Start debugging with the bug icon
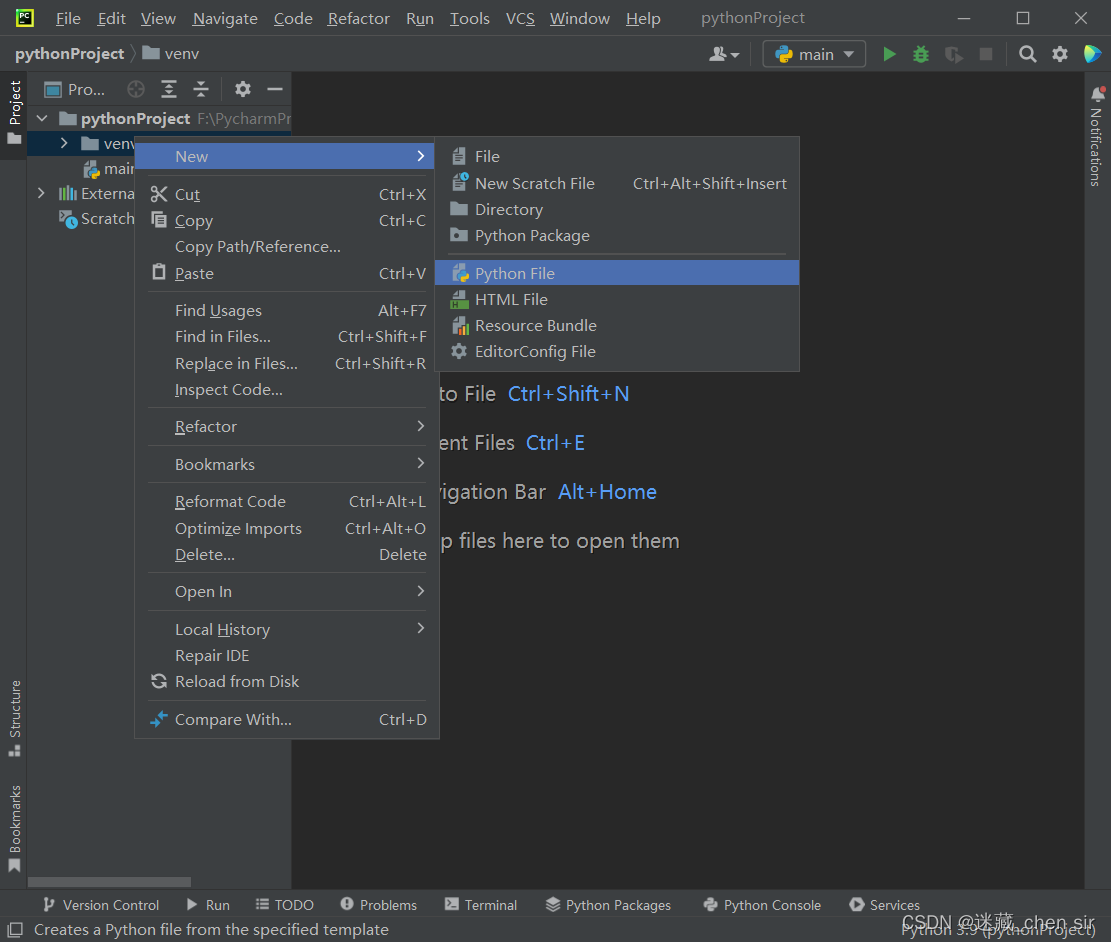The width and height of the screenshot is (1111, 942). 920,54
